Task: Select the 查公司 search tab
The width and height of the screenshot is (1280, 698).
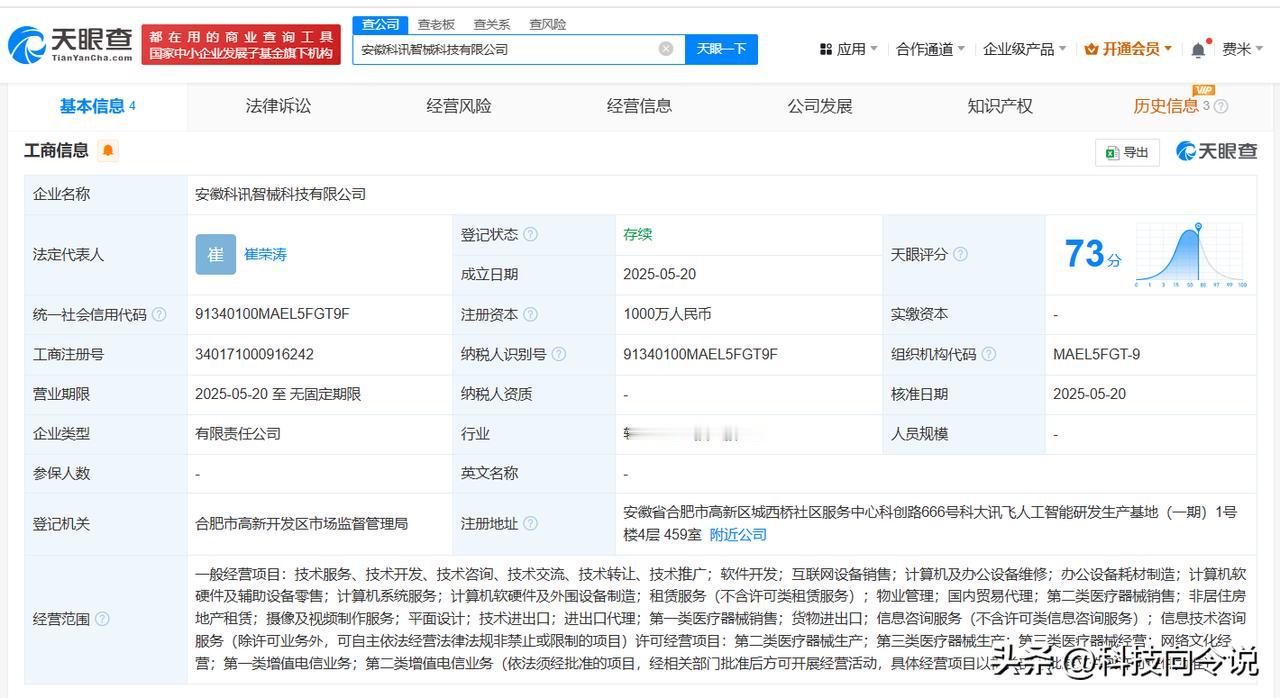Action: tap(380, 24)
